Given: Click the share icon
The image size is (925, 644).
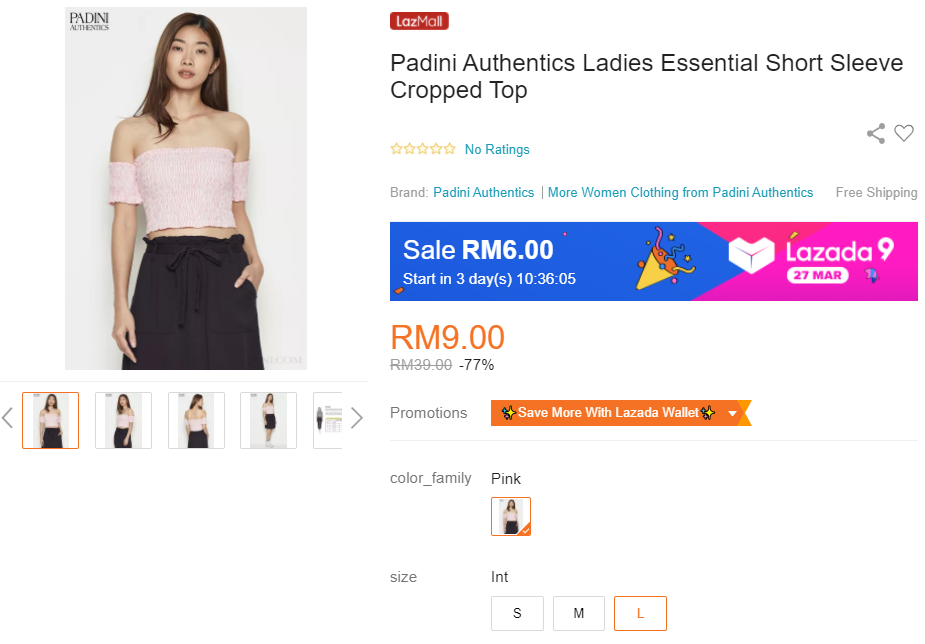Looking at the screenshot, I should [876, 133].
